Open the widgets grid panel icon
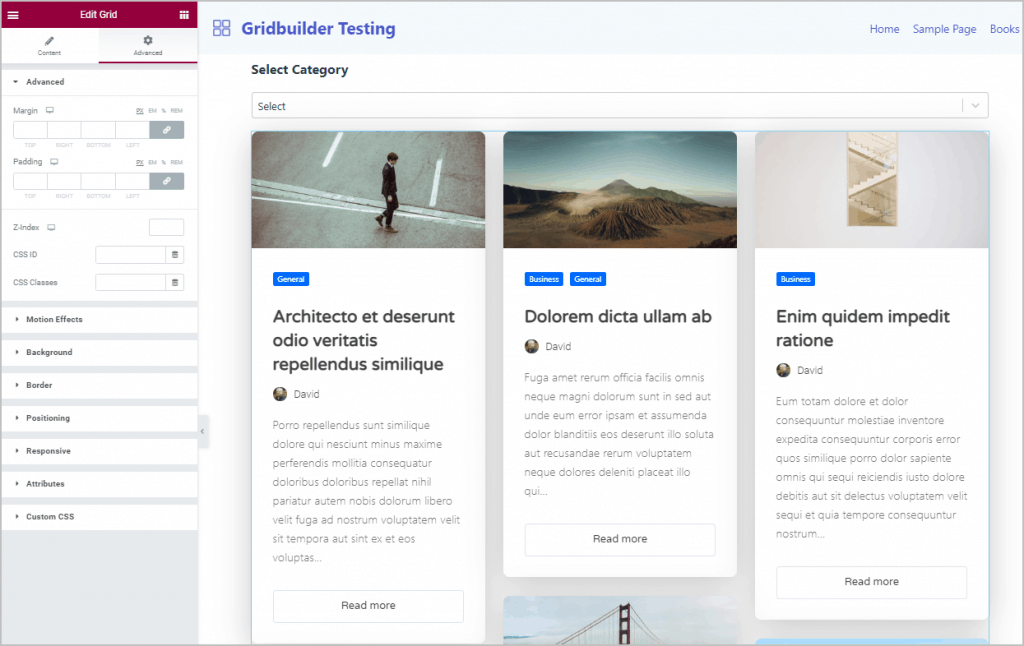This screenshot has width=1024, height=646. pos(184,15)
